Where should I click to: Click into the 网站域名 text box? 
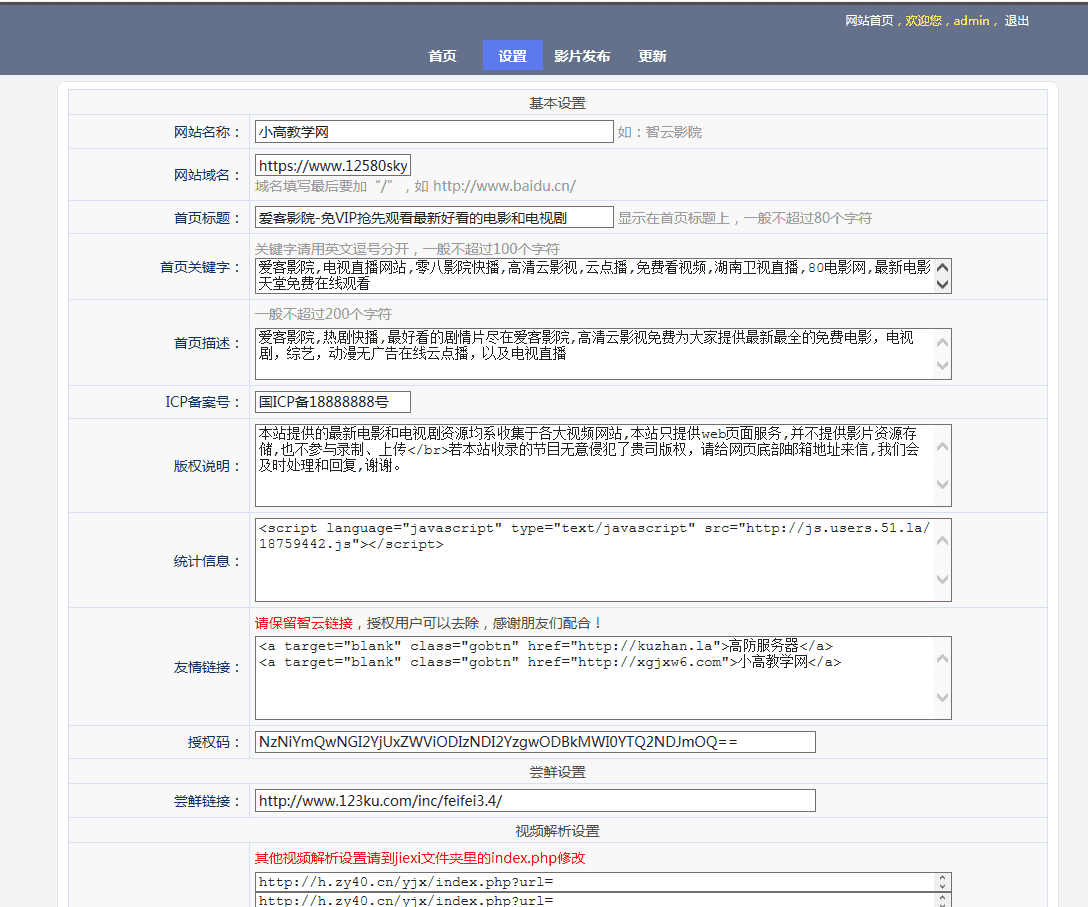(x=332, y=166)
